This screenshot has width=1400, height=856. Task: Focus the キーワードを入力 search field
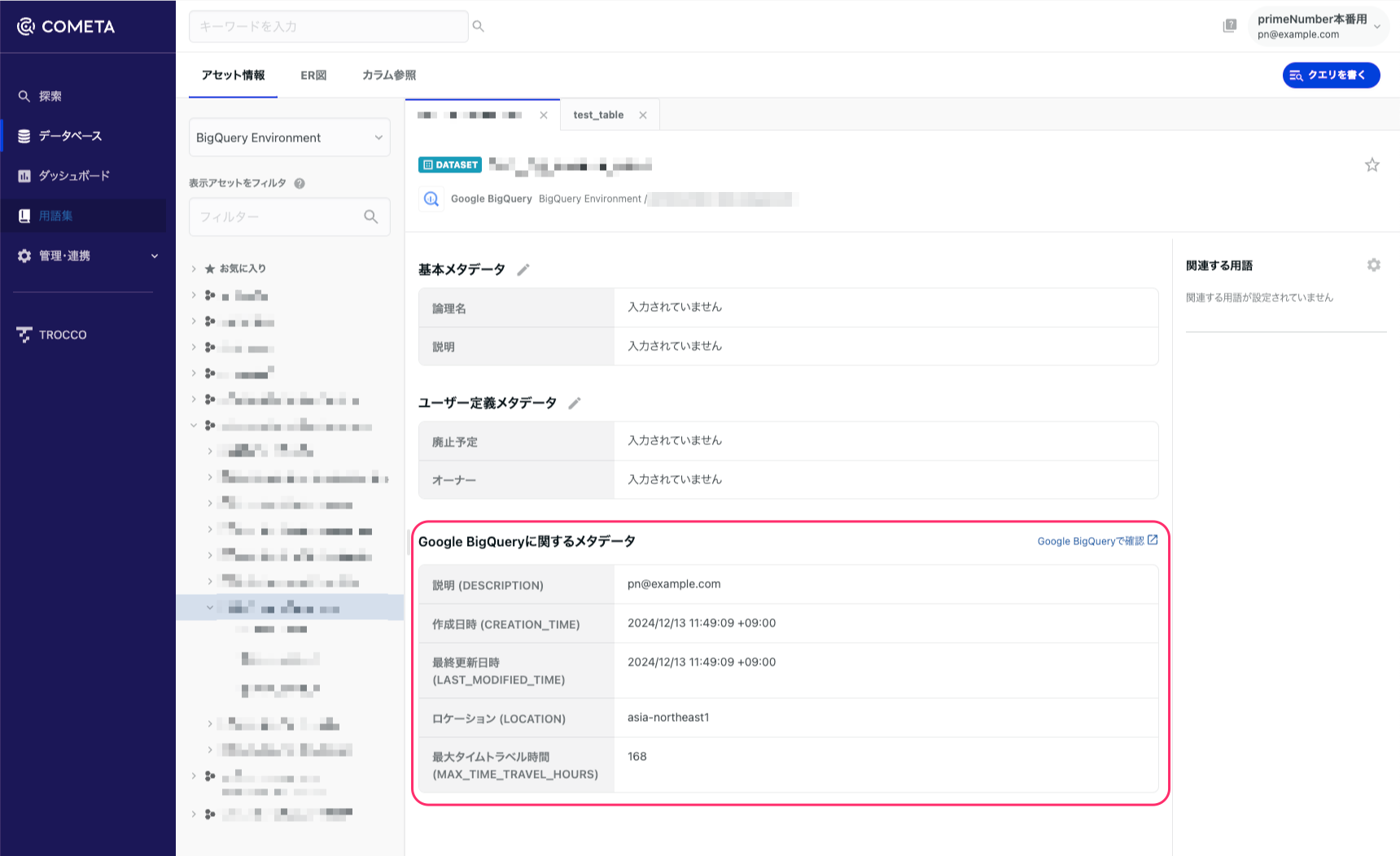click(x=329, y=26)
